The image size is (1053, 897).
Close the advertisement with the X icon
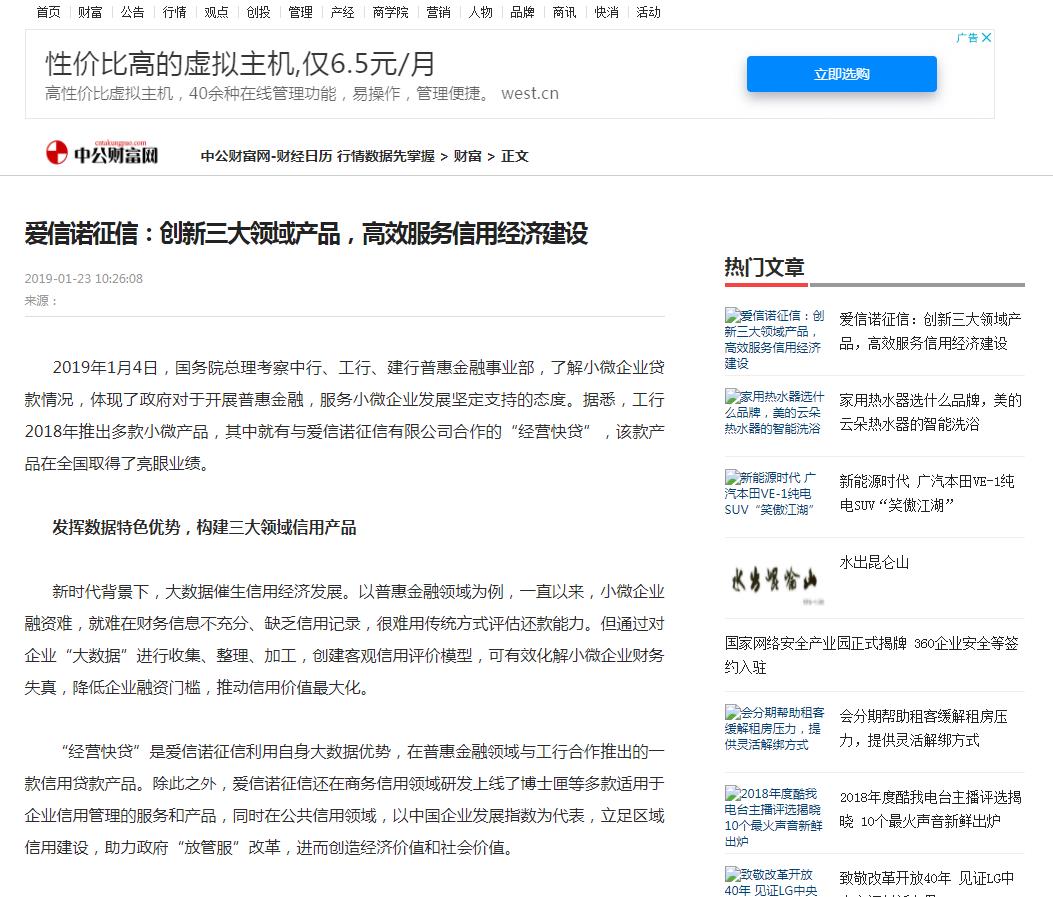(x=987, y=38)
